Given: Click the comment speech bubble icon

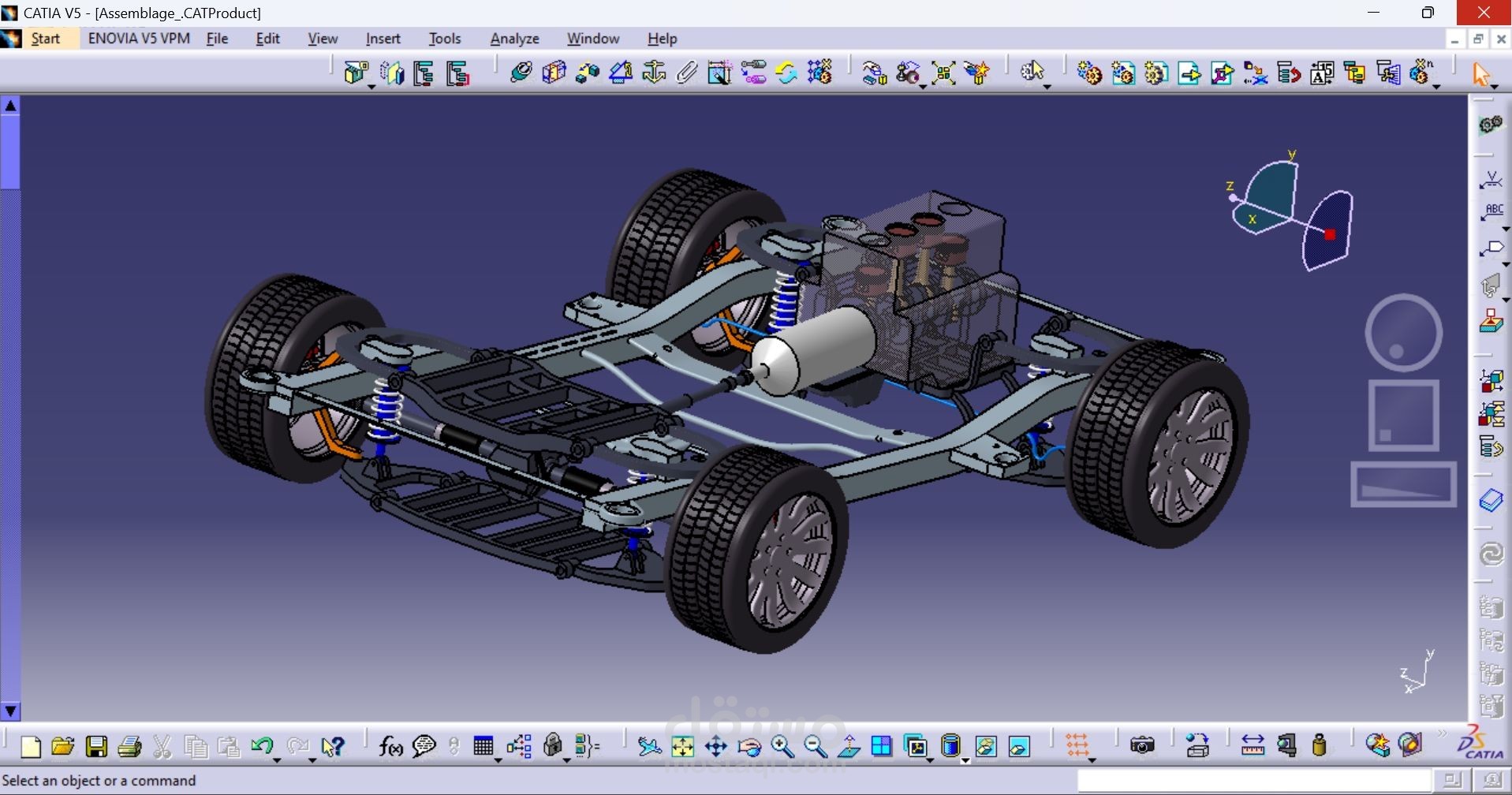Looking at the screenshot, I should coord(424,746).
